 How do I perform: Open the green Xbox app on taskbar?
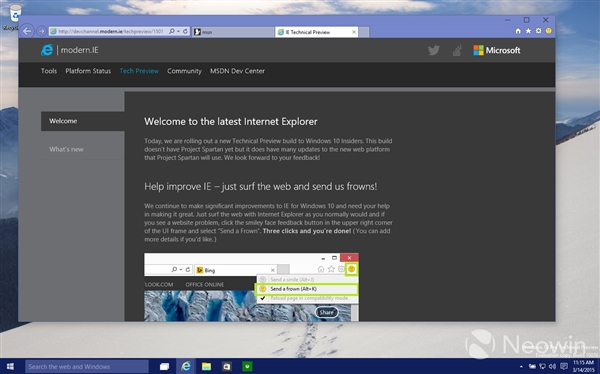click(x=247, y=366)
